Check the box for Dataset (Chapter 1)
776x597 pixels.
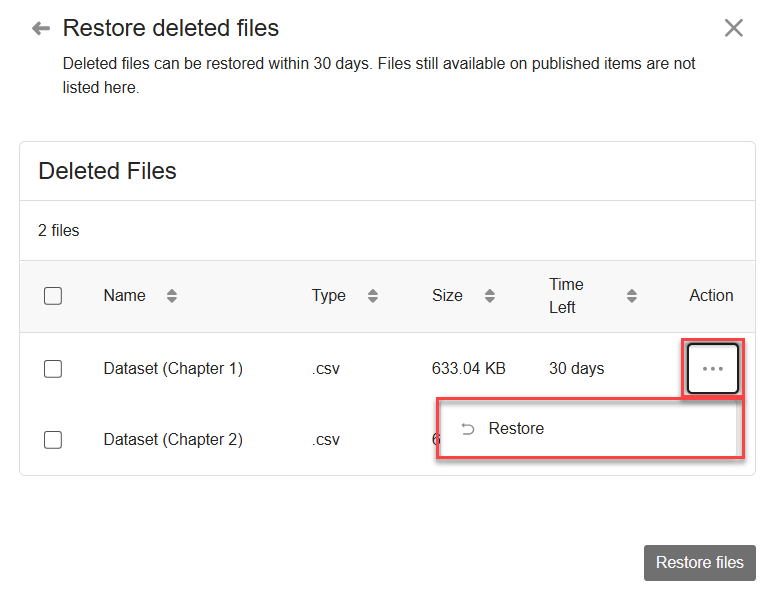(53, 369)
